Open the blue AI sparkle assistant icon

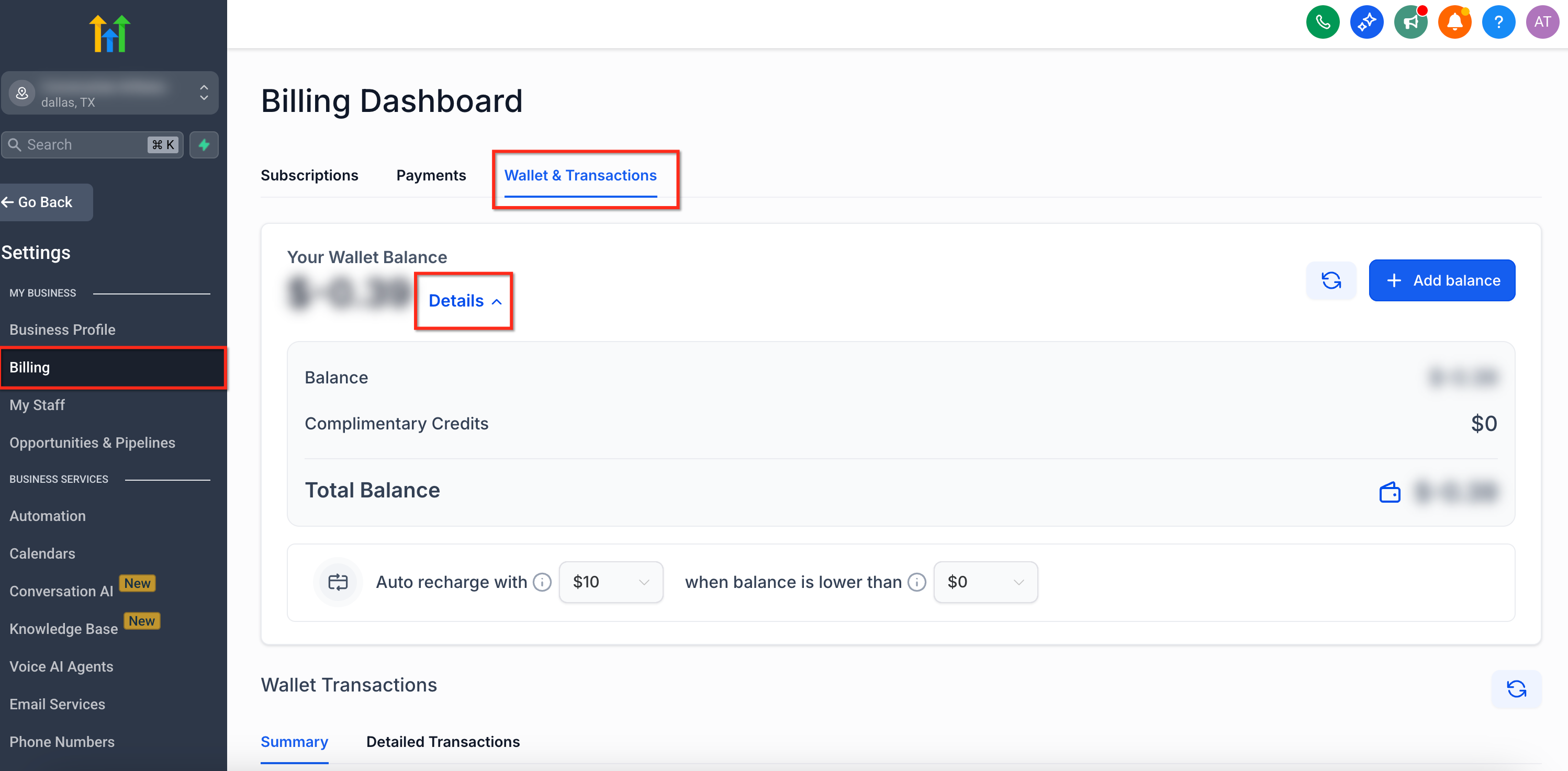(1366, 22)
